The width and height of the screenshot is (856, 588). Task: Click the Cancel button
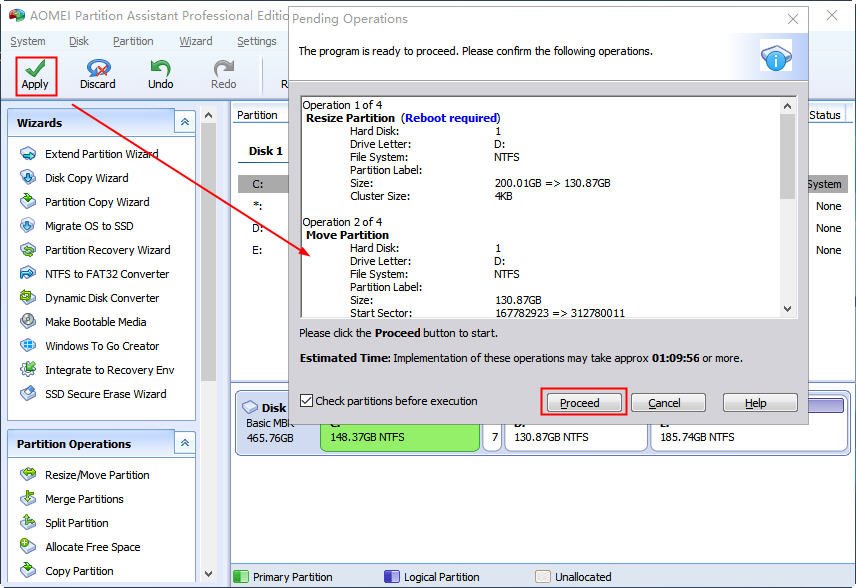(x=668, y=403)
